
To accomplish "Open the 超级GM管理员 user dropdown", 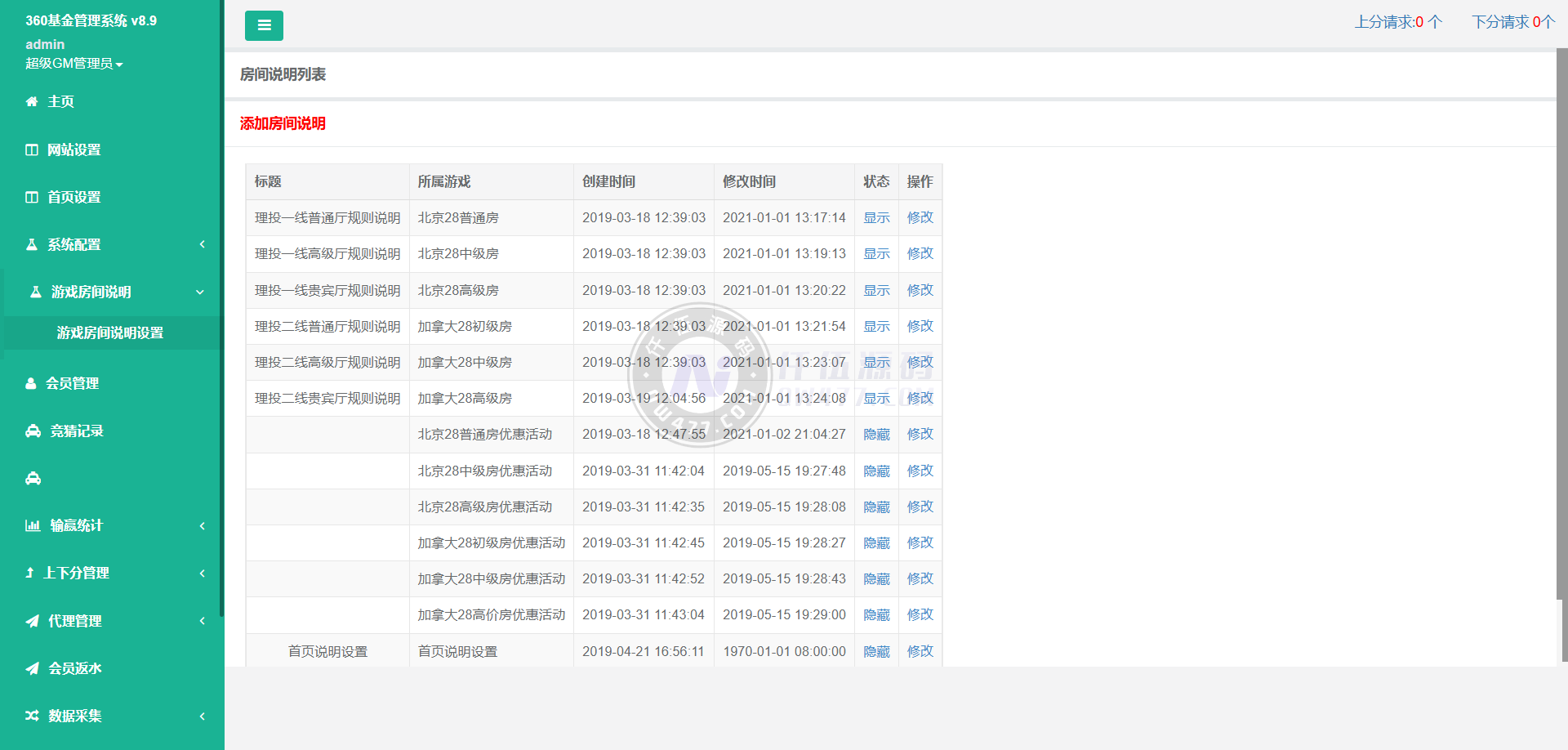I will pyautogui.click(x=73, y=64).
